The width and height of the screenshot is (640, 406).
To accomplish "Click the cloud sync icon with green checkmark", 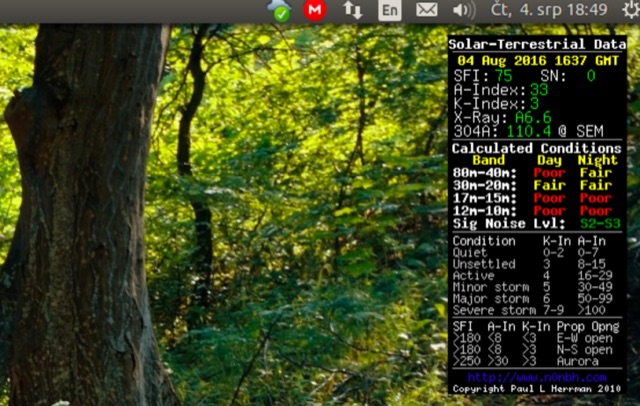I will 280,10.
